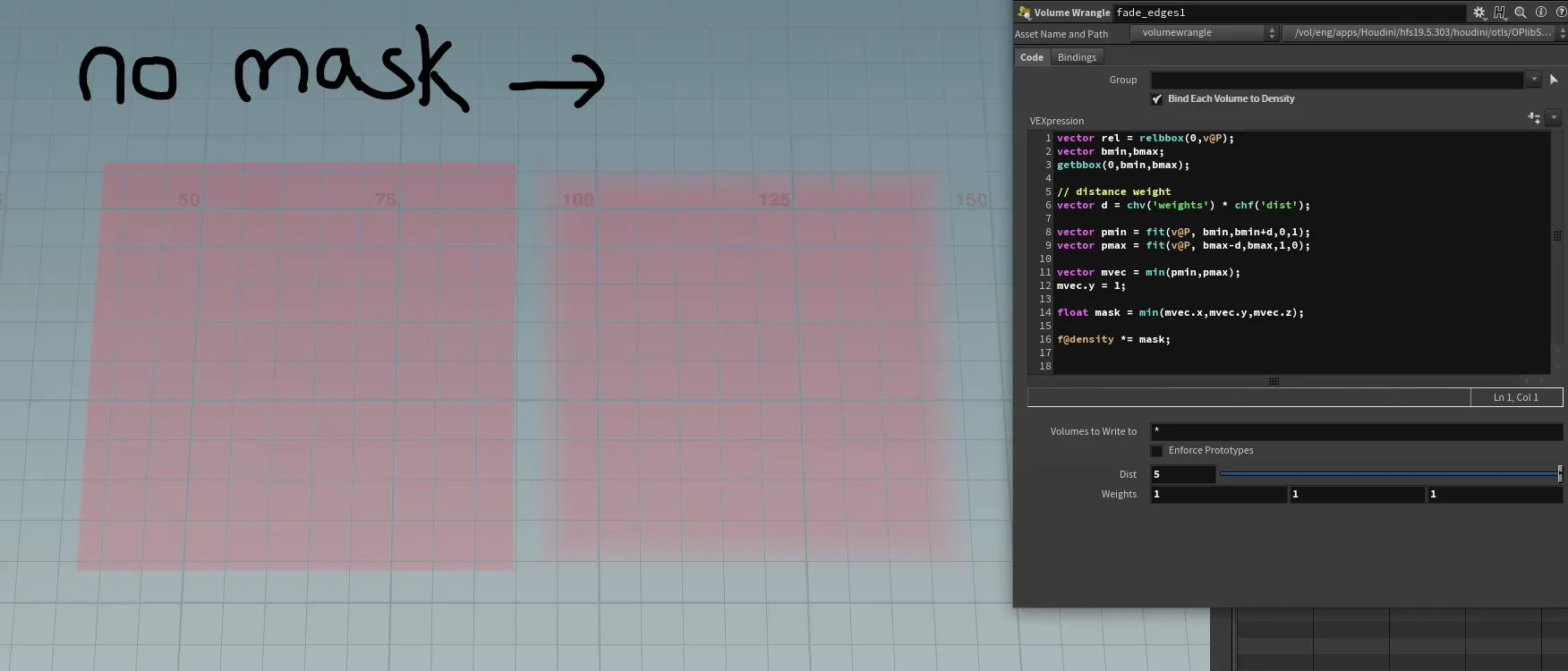
Task: Click the Group selection arrow icon
Action: coord(1554,80)
